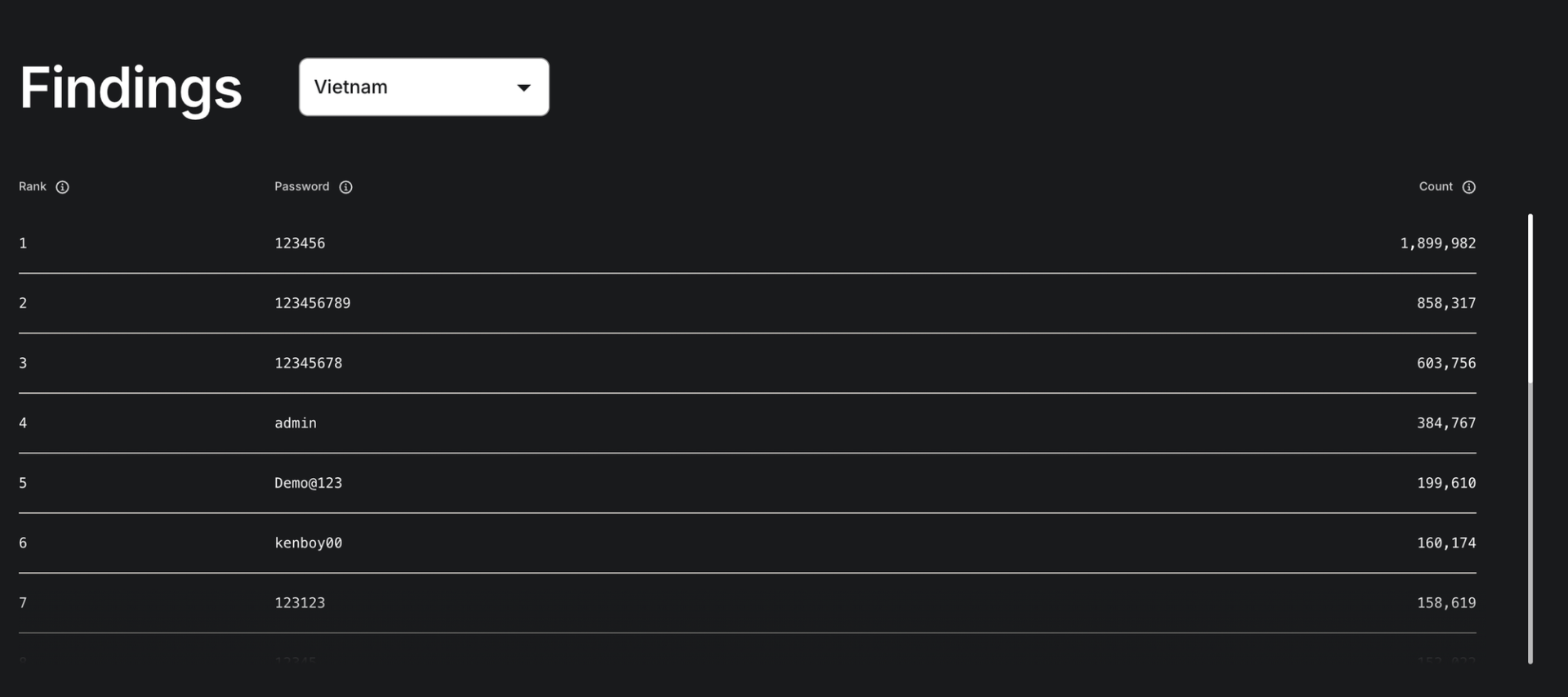The width and height of the screenshot is (1568, 697).
Task: Click the count value 1,899,982
Action: coord(1437,244)
